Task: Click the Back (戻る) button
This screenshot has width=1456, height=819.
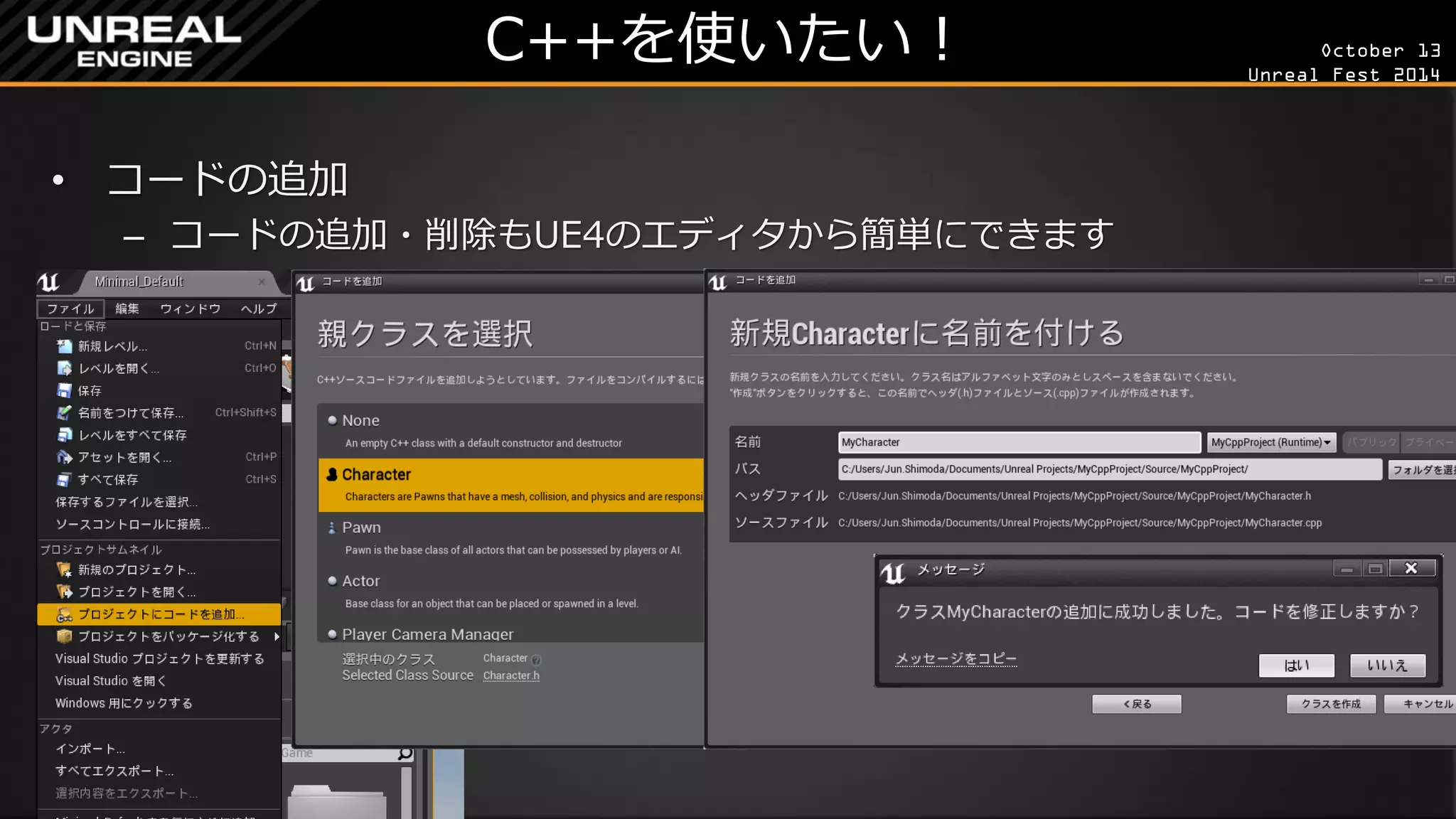Action: [1137, 704]
